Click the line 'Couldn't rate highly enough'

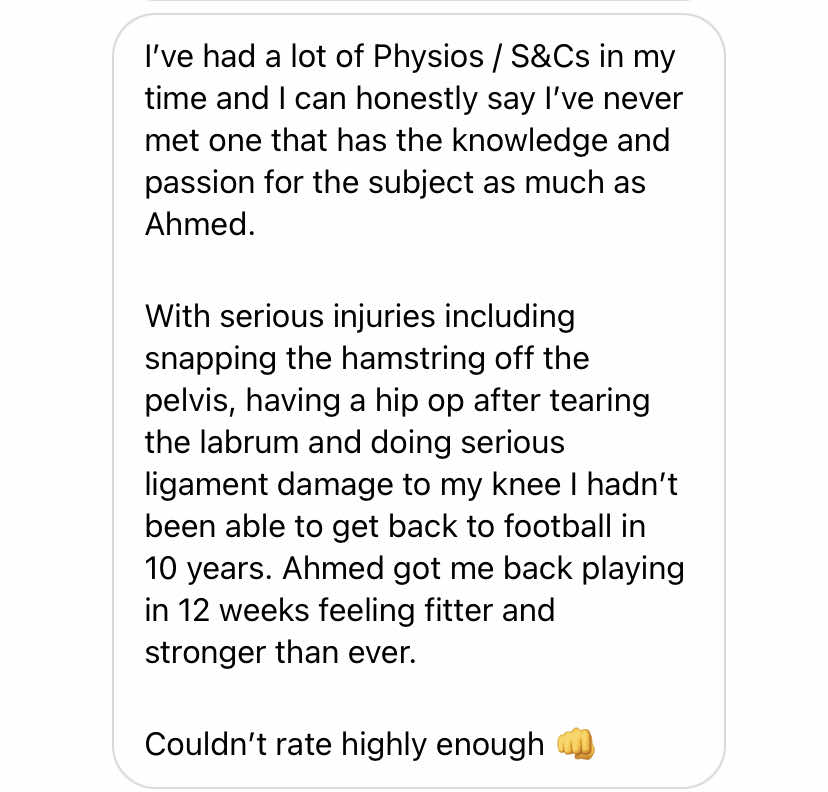click(344, 744)
